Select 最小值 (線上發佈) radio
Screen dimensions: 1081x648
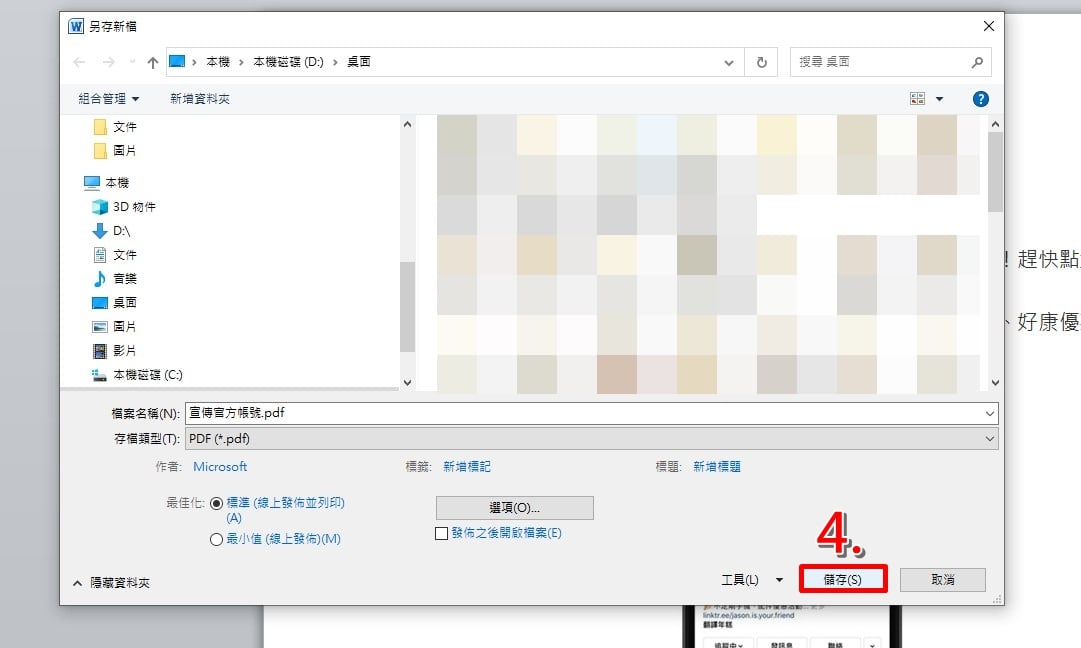pyautogui.click(x=216, y=539)
